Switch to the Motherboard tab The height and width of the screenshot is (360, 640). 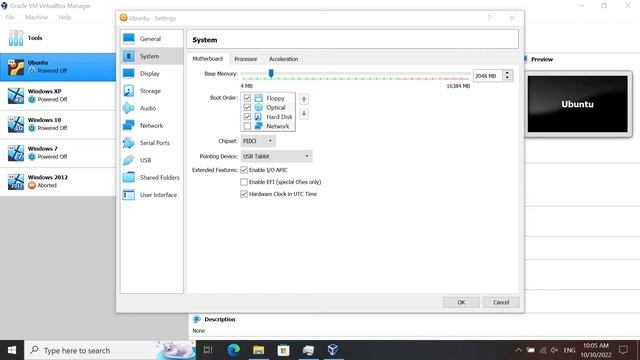(x=208, y=59)
